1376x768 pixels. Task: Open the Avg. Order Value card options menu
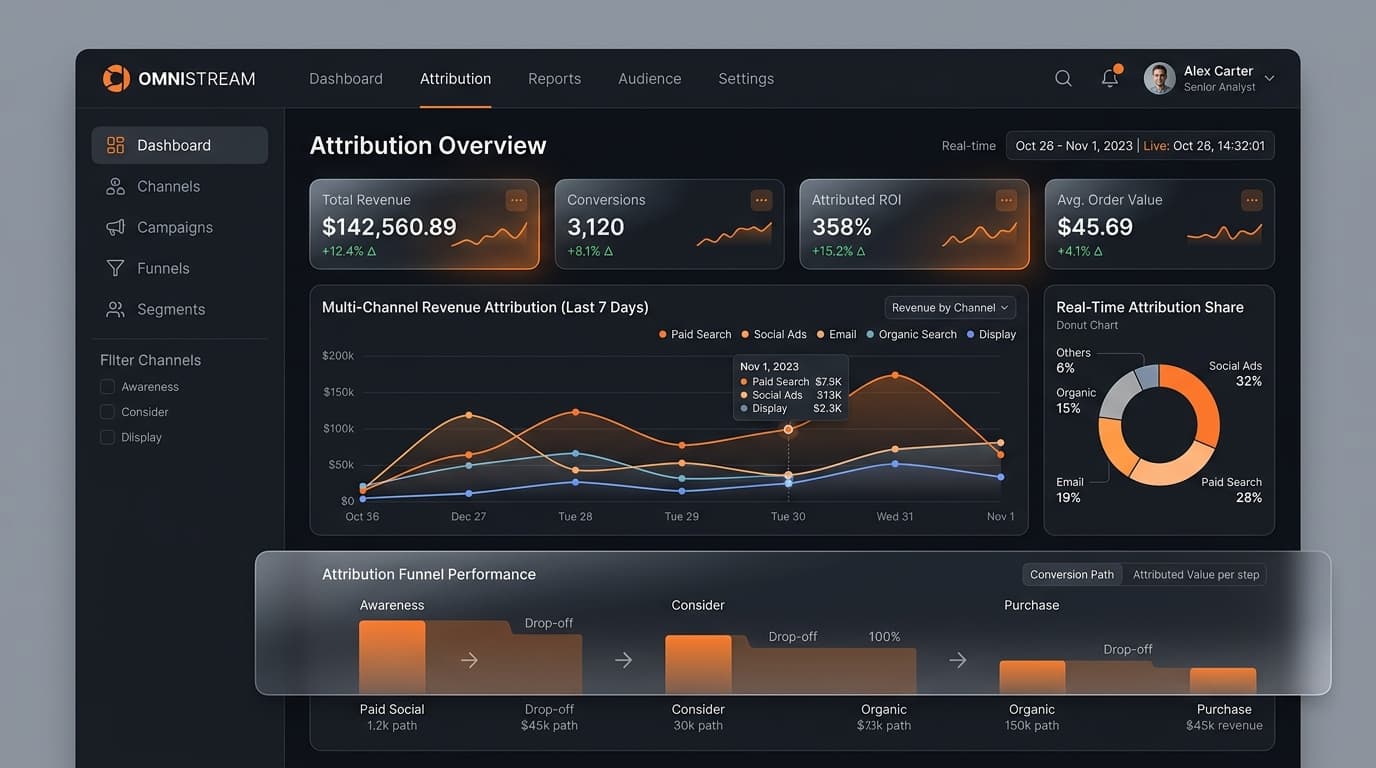[x=1251, y=200]
